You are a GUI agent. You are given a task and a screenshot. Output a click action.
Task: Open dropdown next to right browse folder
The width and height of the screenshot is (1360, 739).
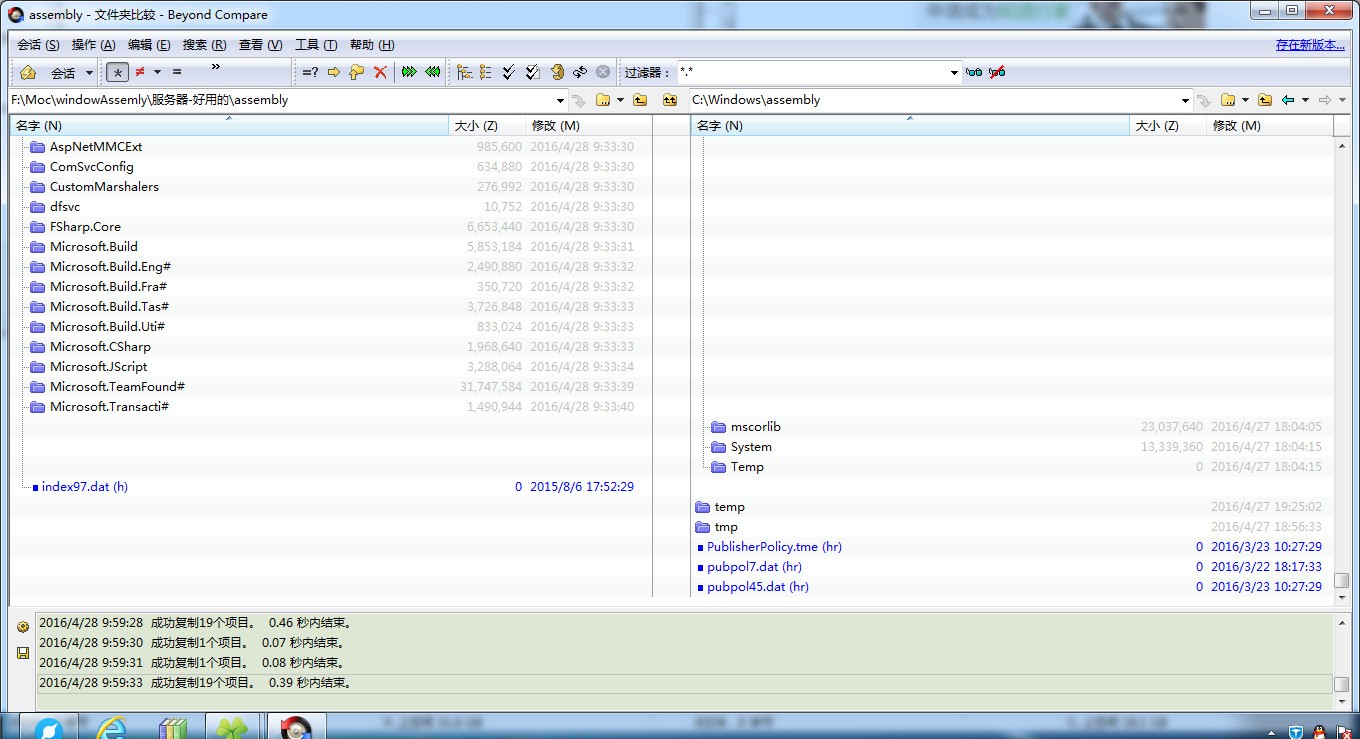tap(1245, 100)
